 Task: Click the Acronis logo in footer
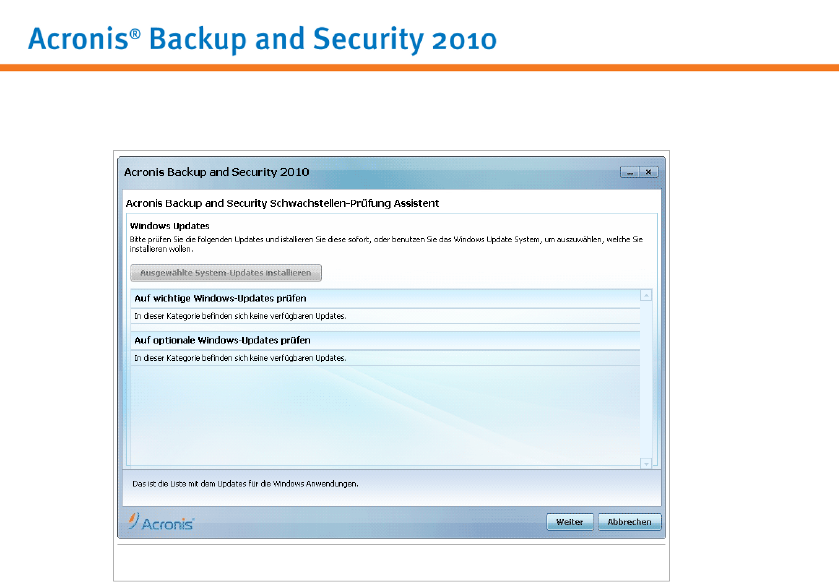point(161,522)
